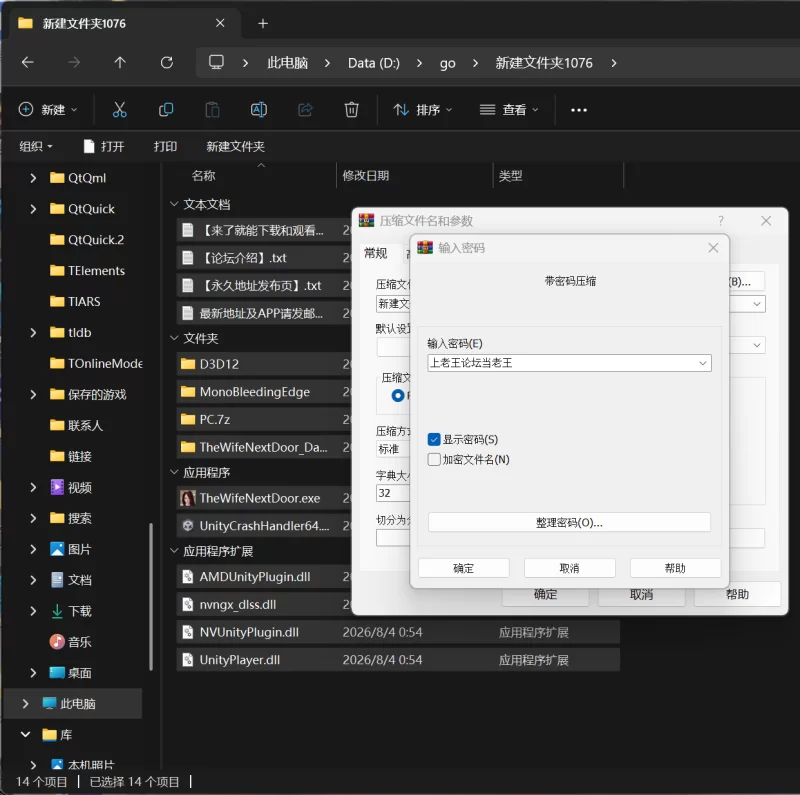
Task: Click the 输入密码(E) text field
Action: pyautogui.click(x=569, y=363)
